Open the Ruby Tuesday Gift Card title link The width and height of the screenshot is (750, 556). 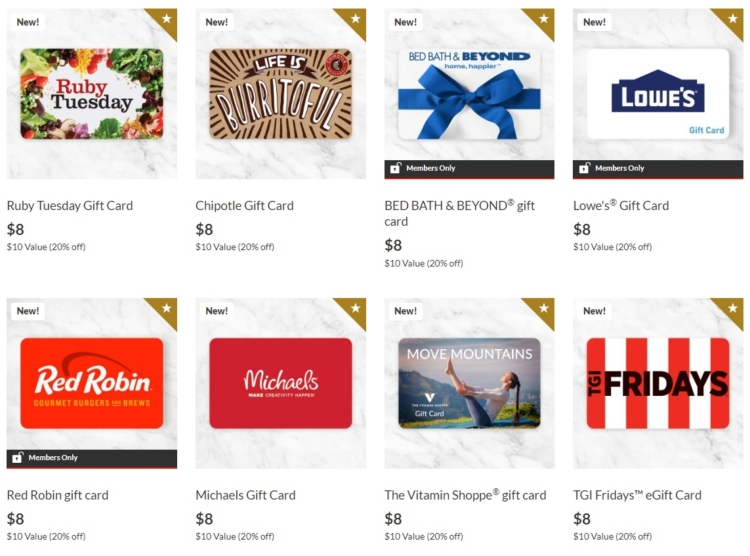(x=70, y=206)
